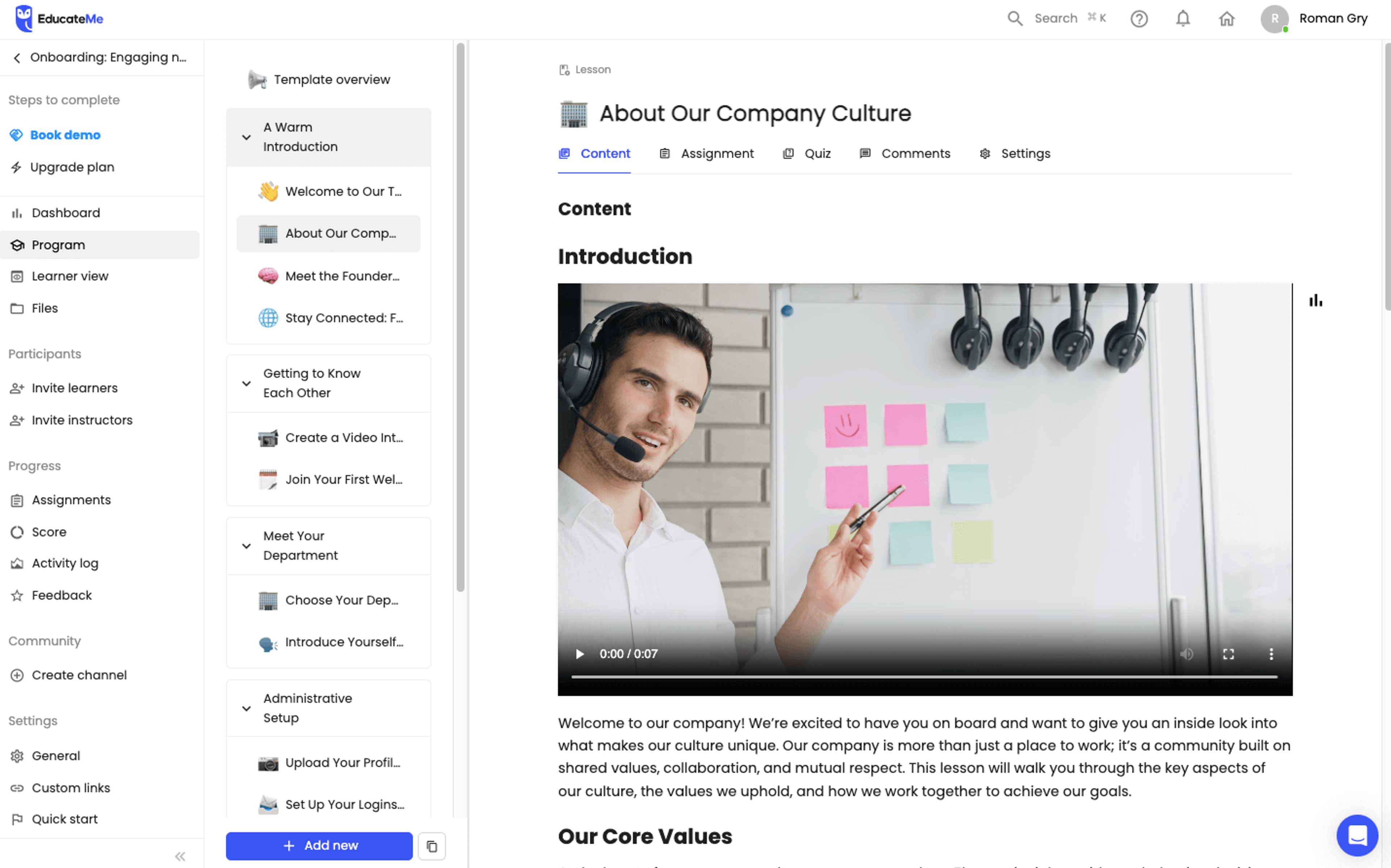Open Welcome to Our T... lesson

329,192
